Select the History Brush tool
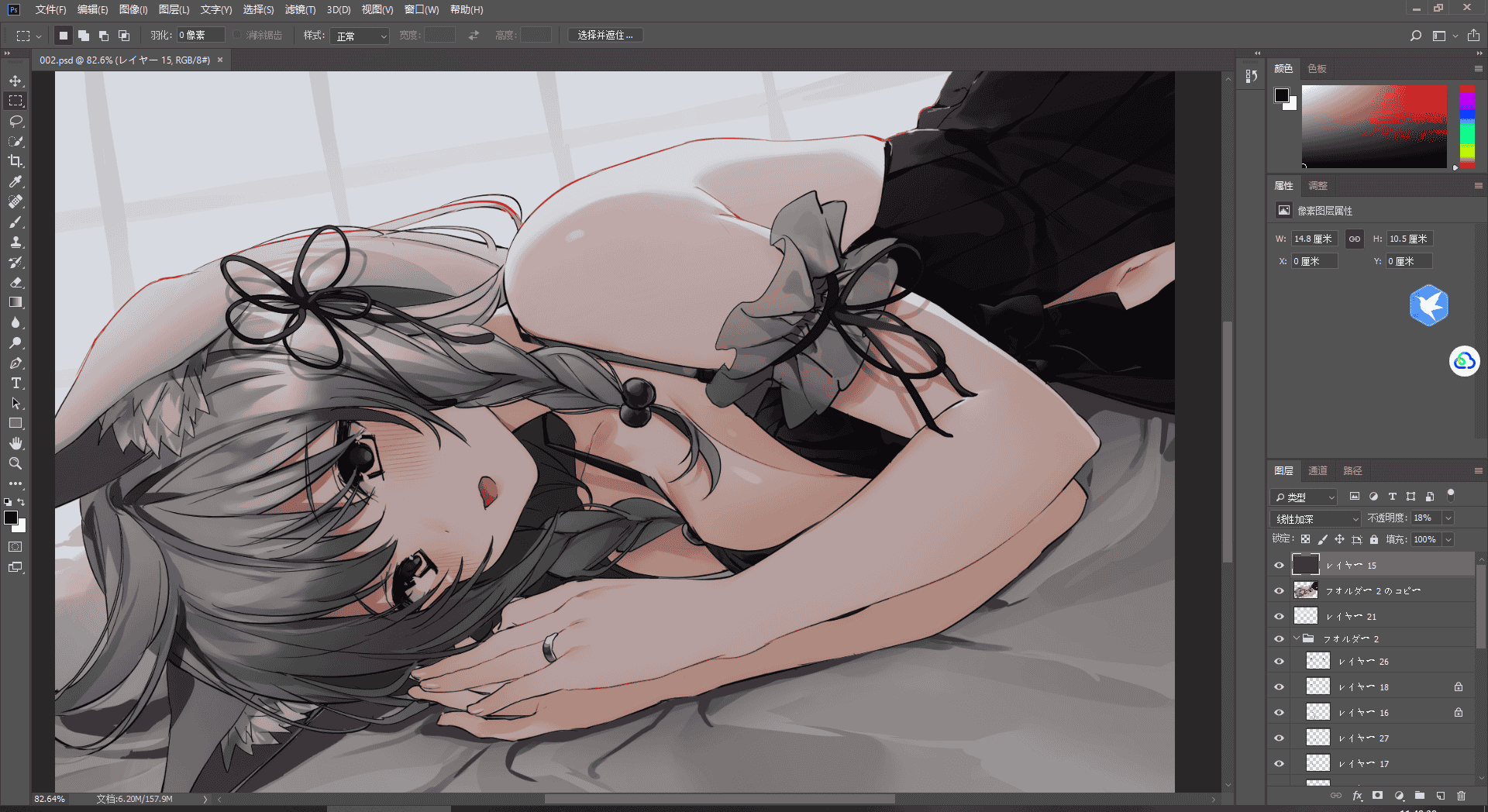 [15, 262]
